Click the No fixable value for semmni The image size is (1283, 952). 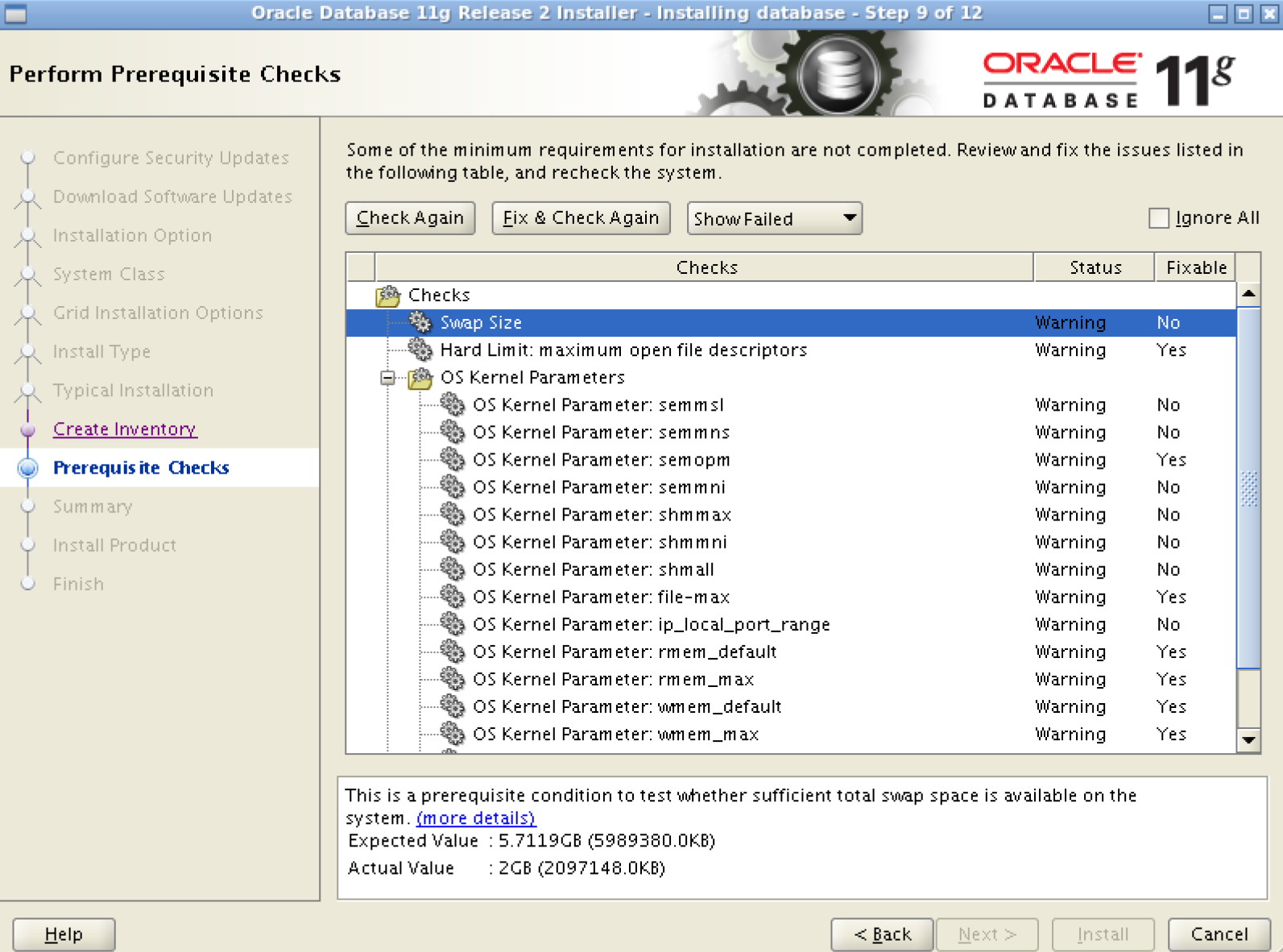tap(1168, 487)
